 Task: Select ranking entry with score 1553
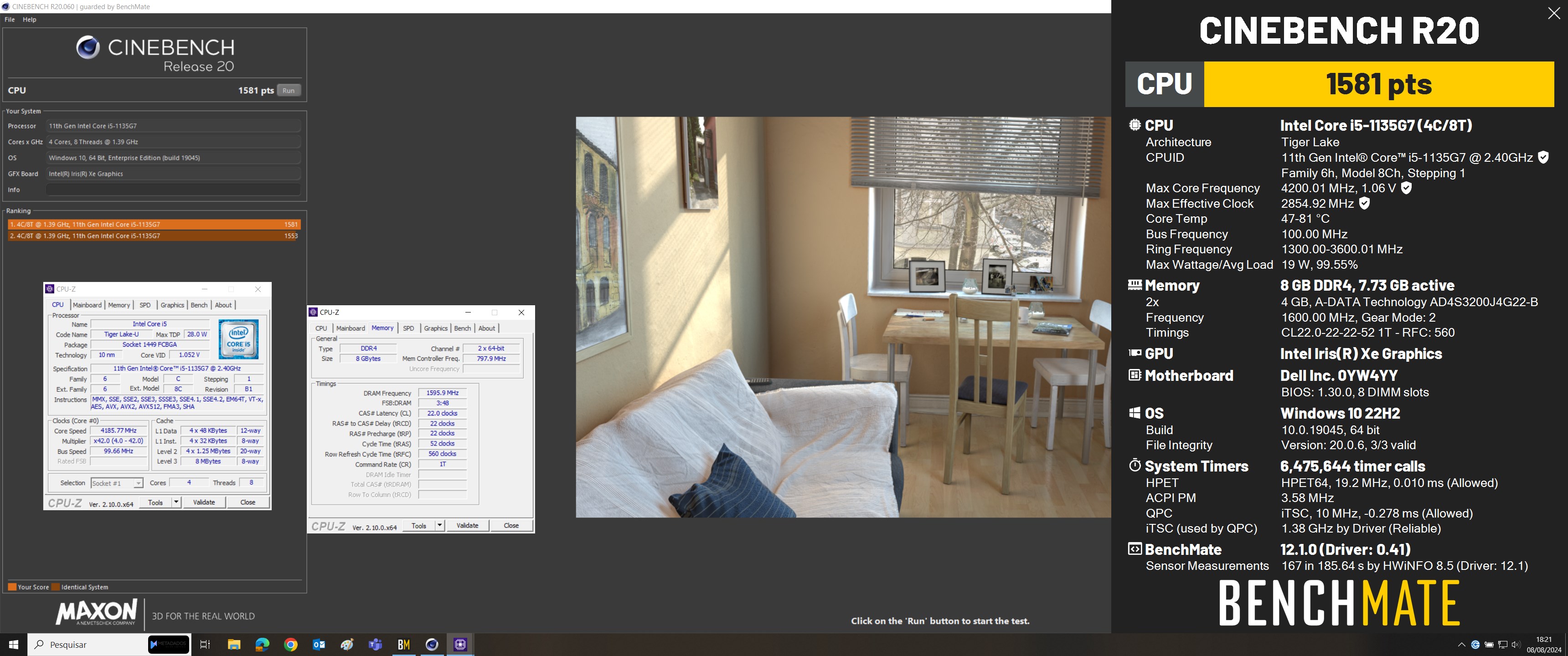pyautogui.click(x=154, y=236)
